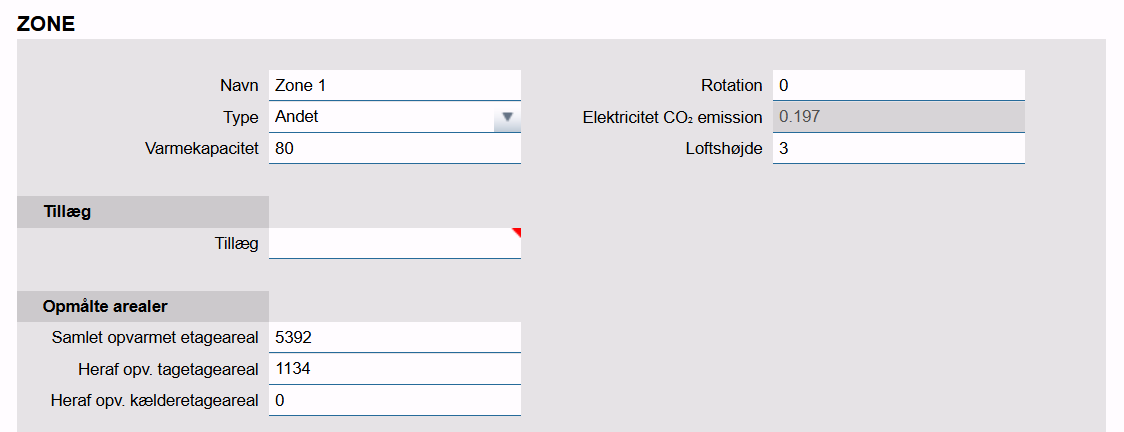
Task: Select the Samlet opvarmet etageareal field
Action: pyautogui.click(x=394, y=338)
